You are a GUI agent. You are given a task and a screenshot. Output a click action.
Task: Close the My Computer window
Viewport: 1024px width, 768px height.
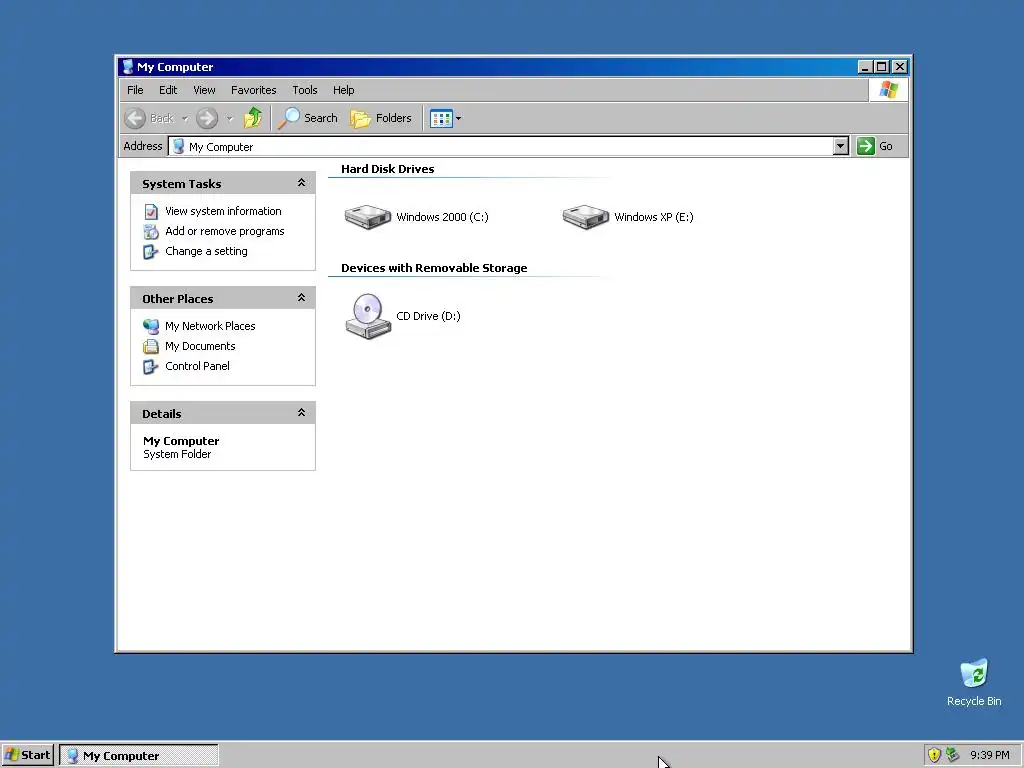click(x=900, y=67)
